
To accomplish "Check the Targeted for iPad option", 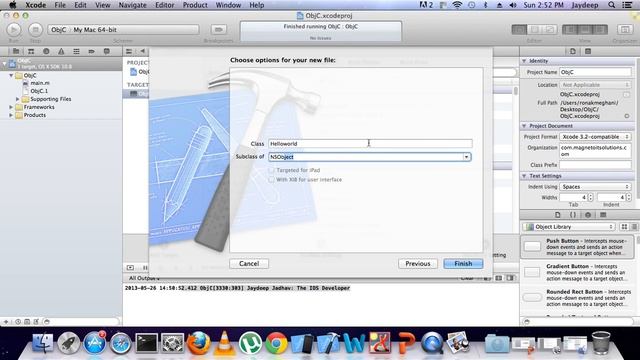I will click(271, 170).
